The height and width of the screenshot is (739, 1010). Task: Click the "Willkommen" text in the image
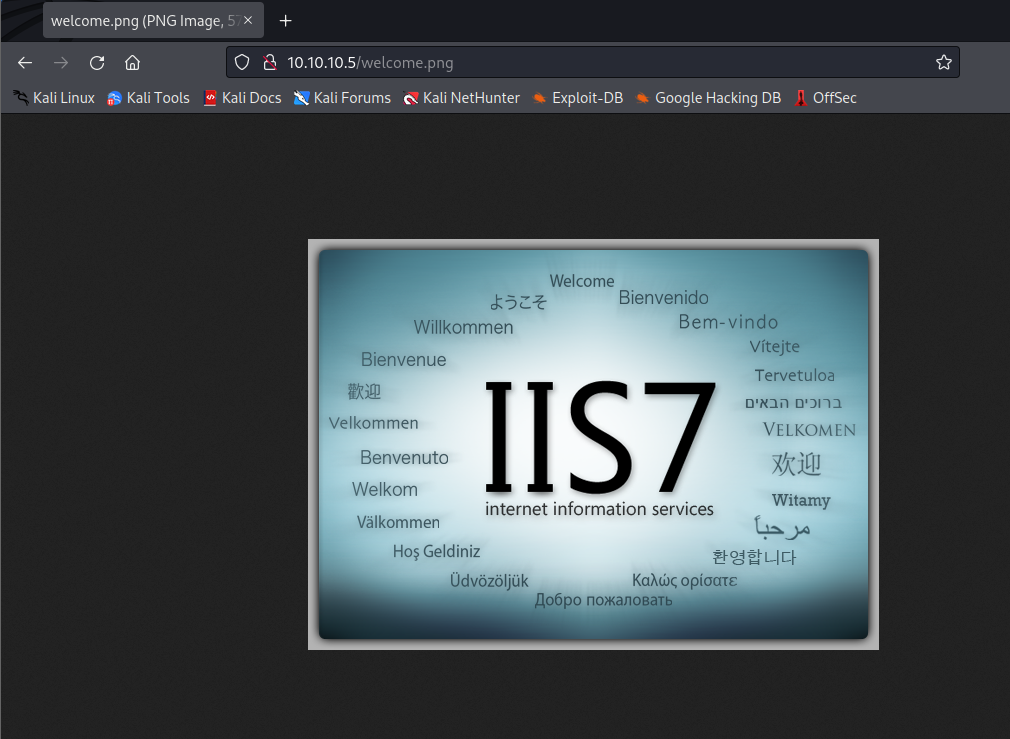point(463,327)
